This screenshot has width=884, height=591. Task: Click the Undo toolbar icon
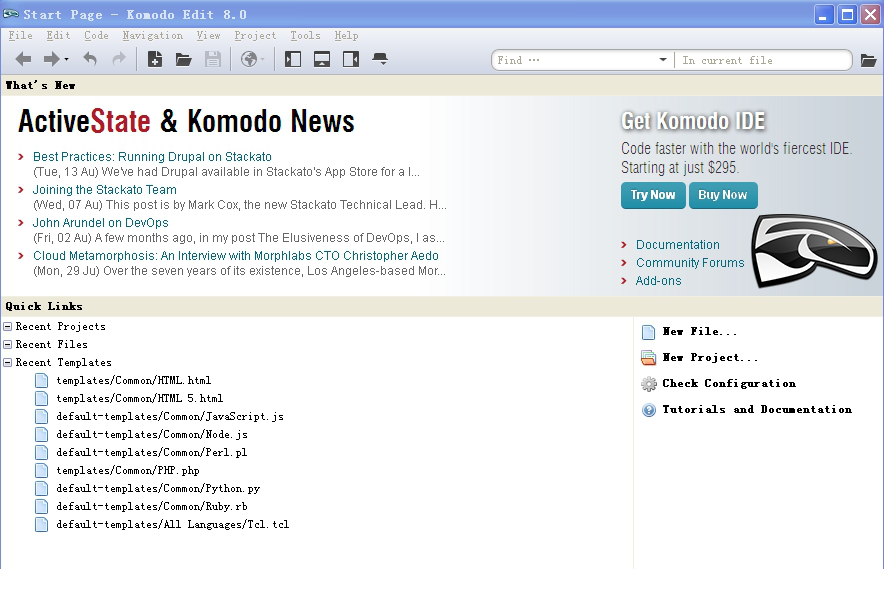pos(90,59)
